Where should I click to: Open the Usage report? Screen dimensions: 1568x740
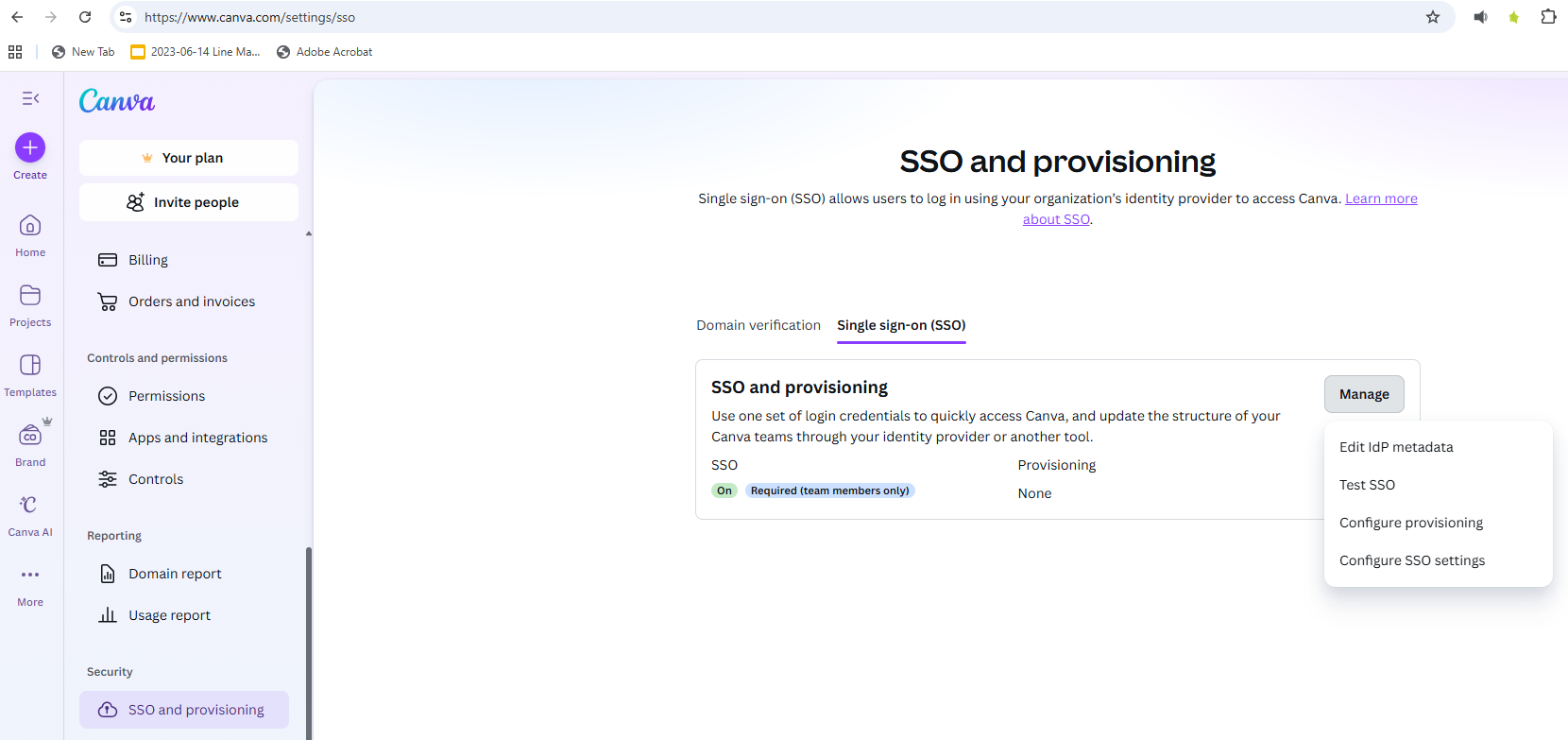click(184, 615)
